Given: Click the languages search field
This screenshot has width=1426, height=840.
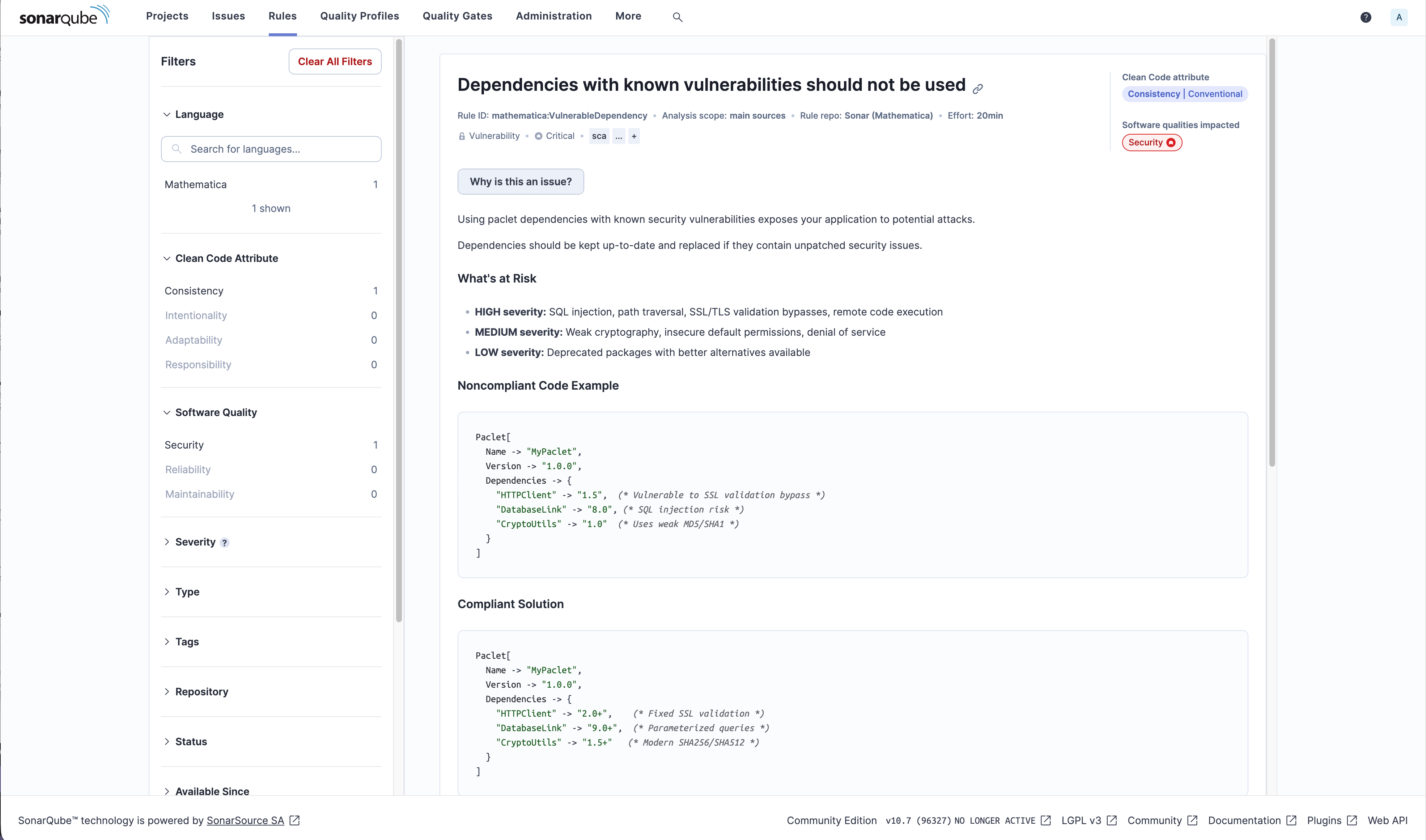Looking at the screenshot, I should click(271, 149).
